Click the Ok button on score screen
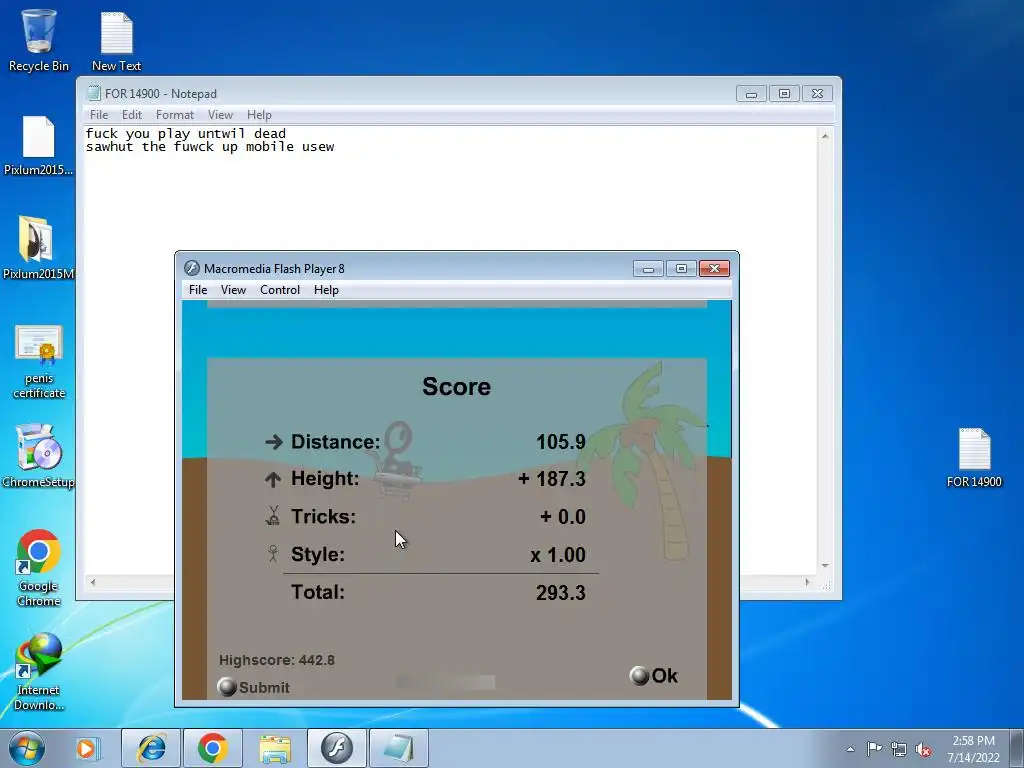Image resolution: width=1024 pixels, height=768 pixels. (654, 675)
